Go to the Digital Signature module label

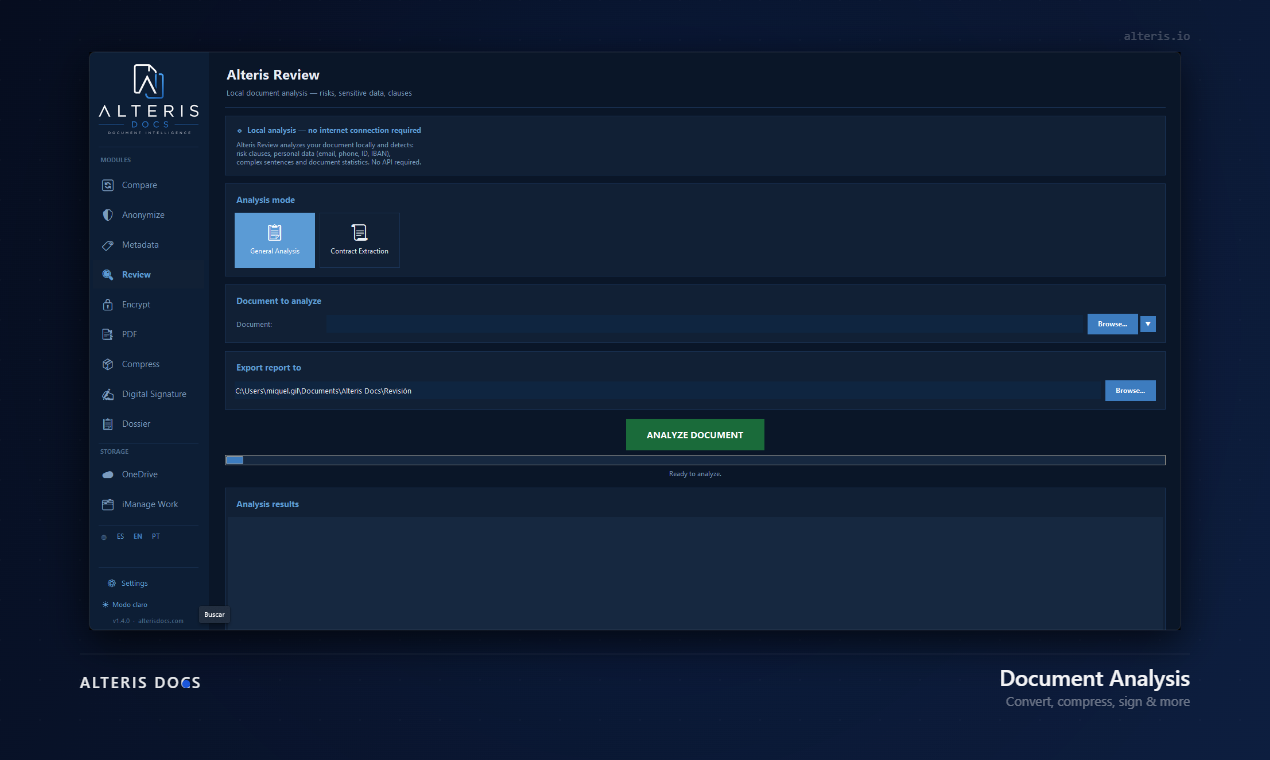point(154,395)
